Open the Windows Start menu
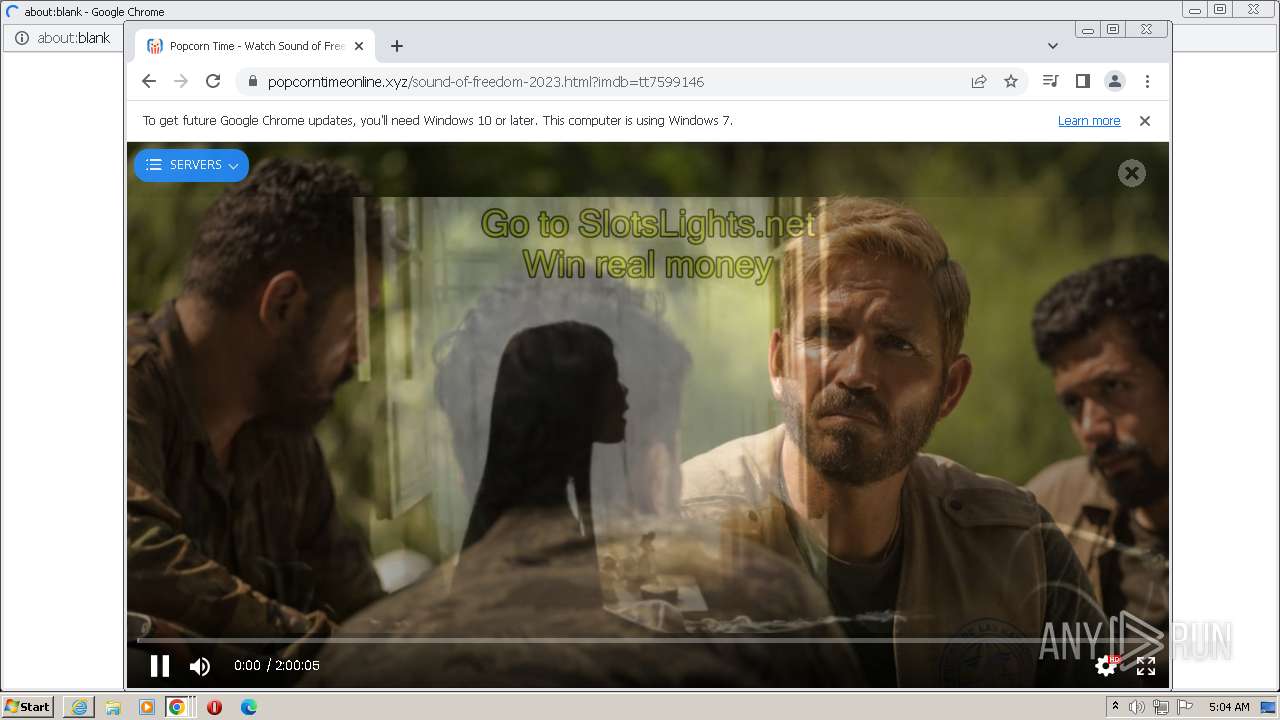This screenshot has width=1280, height=720. tap(28, 707)
